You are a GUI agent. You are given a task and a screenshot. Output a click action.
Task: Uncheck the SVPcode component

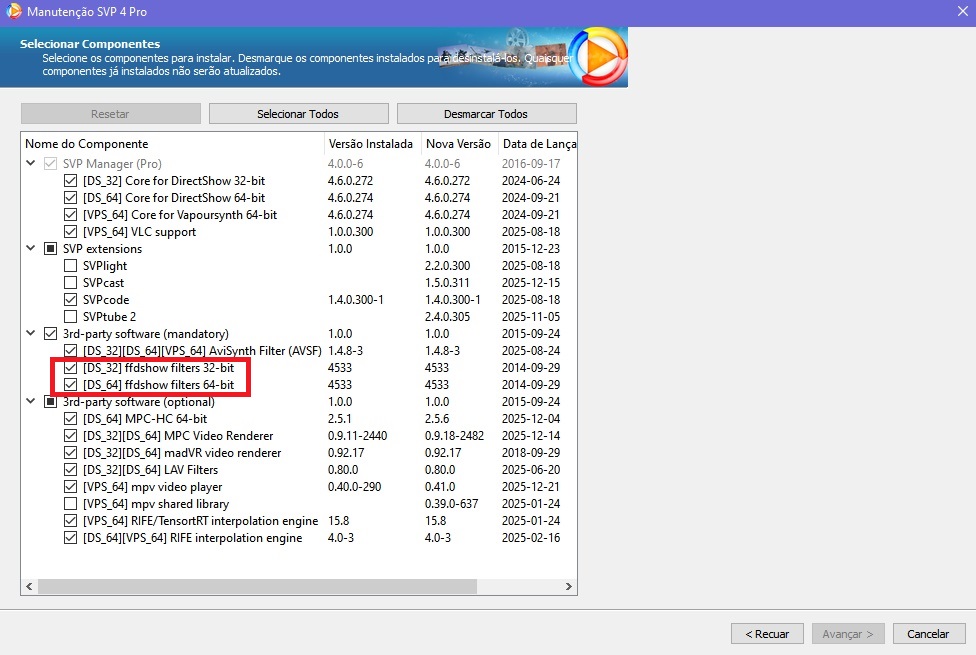coord(70,300)
